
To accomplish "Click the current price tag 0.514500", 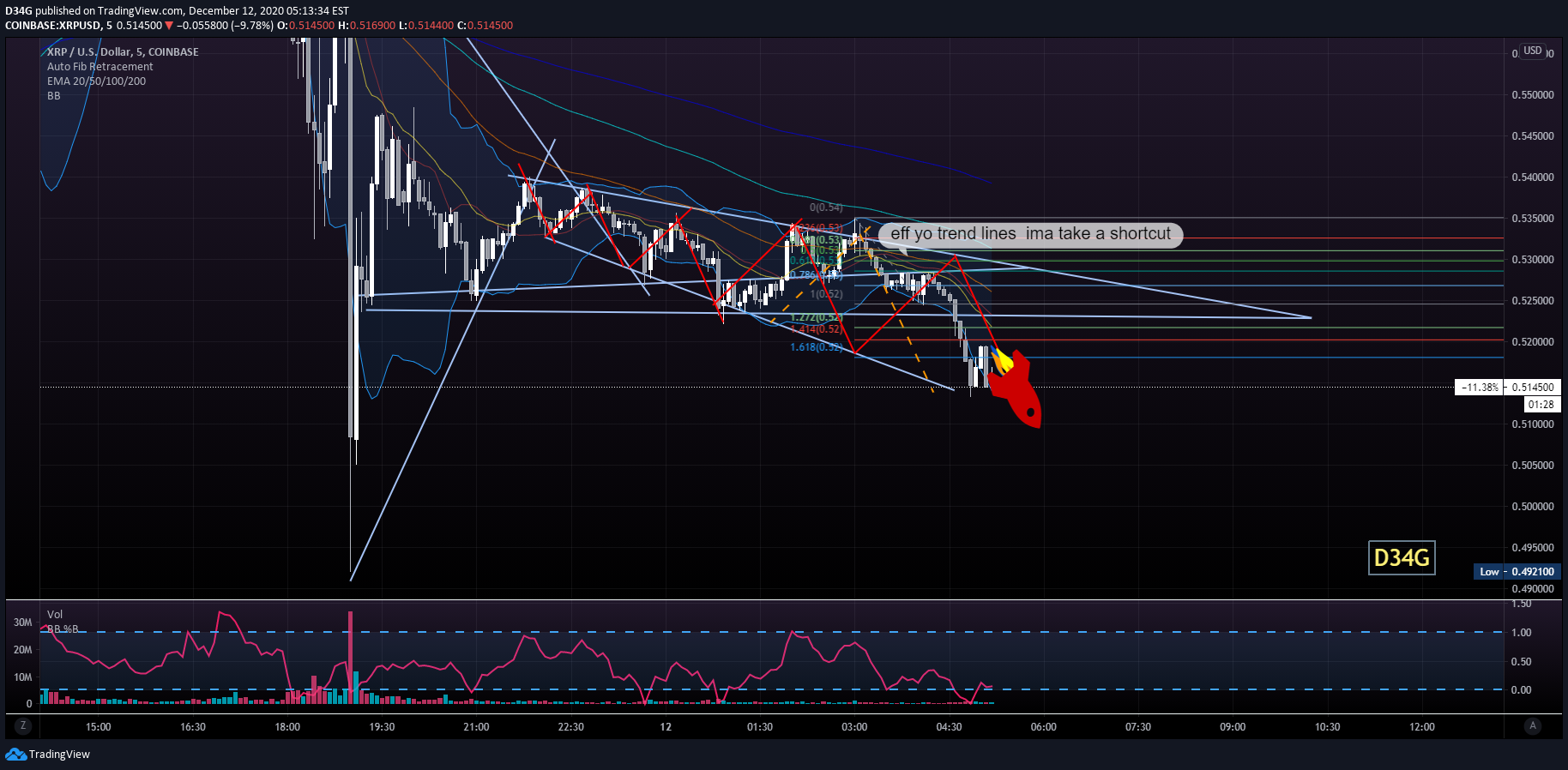I will (x=1532, y=388).
